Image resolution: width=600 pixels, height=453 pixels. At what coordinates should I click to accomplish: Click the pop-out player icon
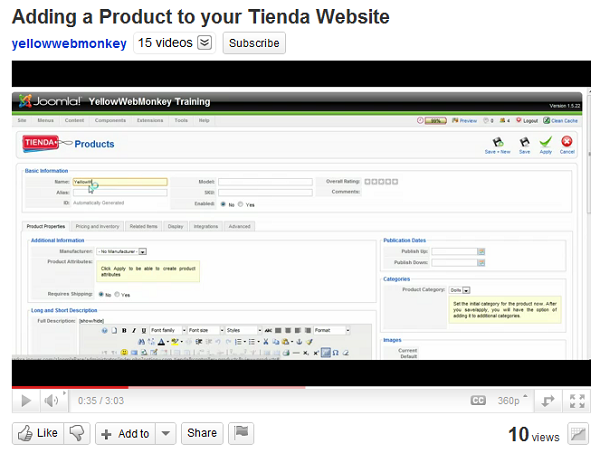point(548,401)
